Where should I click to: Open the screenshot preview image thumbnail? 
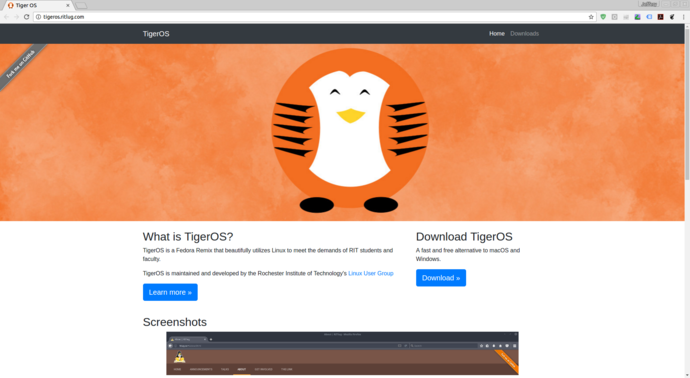click(342, 353)
